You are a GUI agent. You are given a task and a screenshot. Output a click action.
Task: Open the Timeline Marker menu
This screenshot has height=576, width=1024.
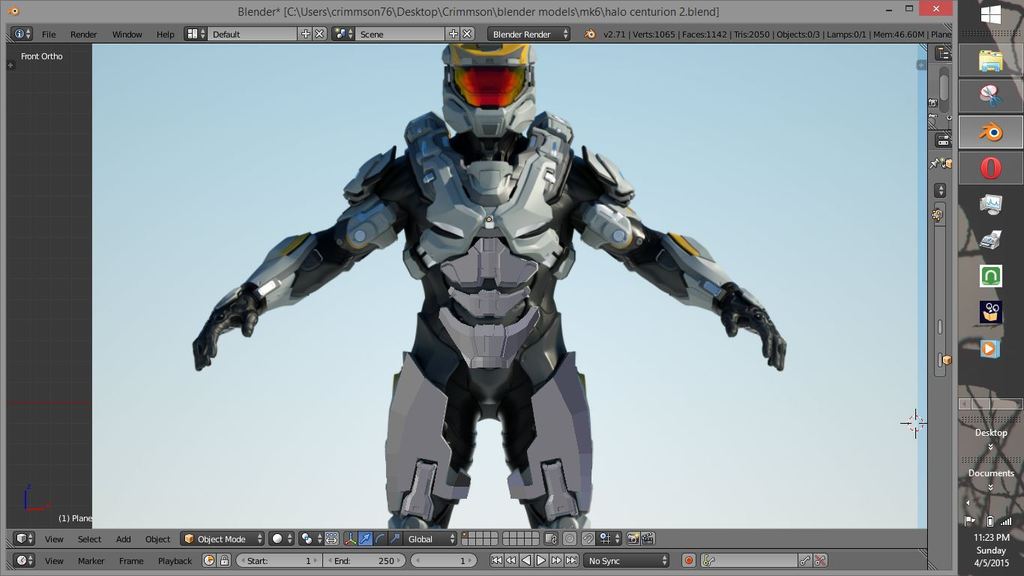[91, 561]
